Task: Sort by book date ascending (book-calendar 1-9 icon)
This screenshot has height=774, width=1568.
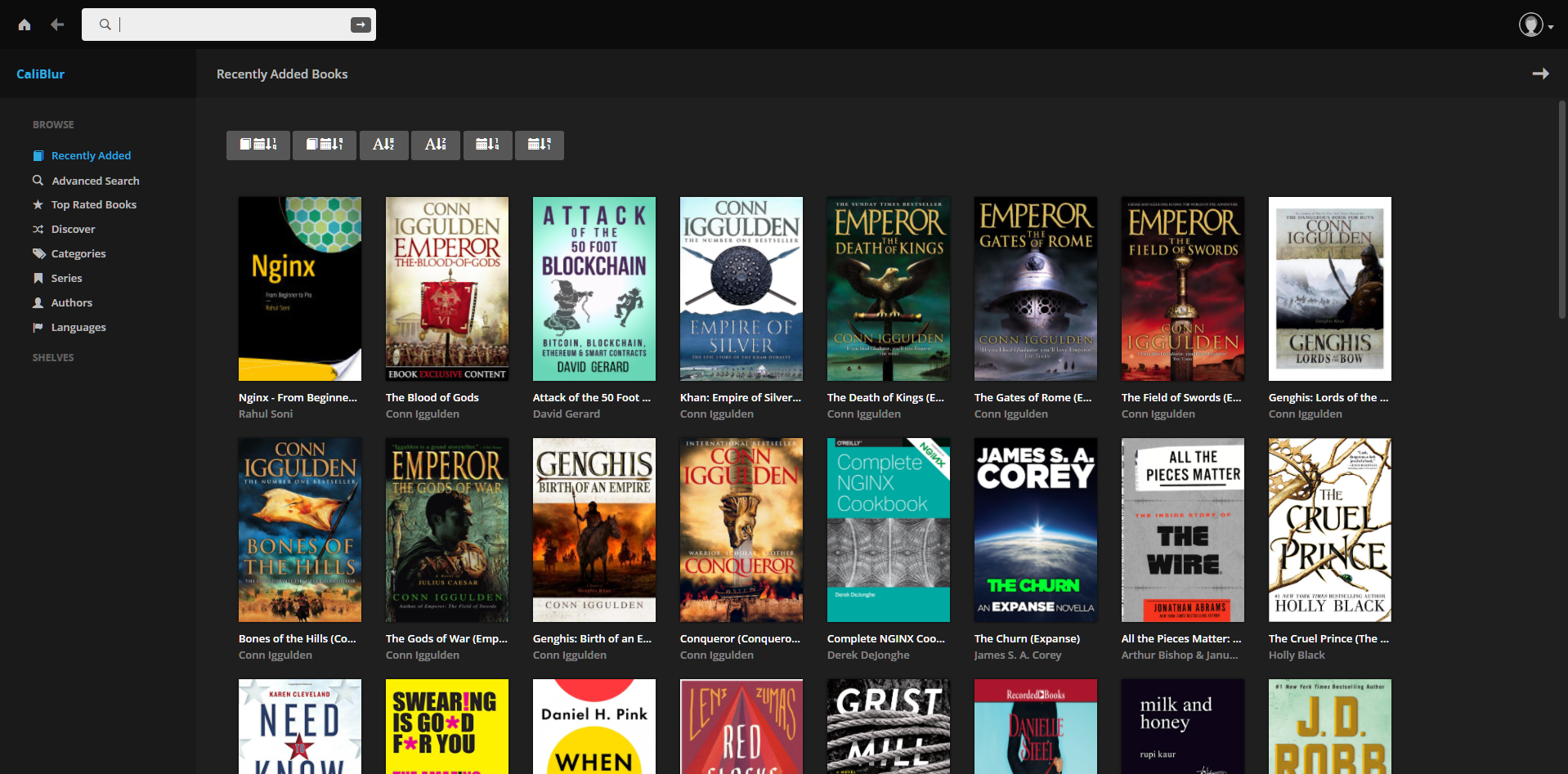Action: 258,145
